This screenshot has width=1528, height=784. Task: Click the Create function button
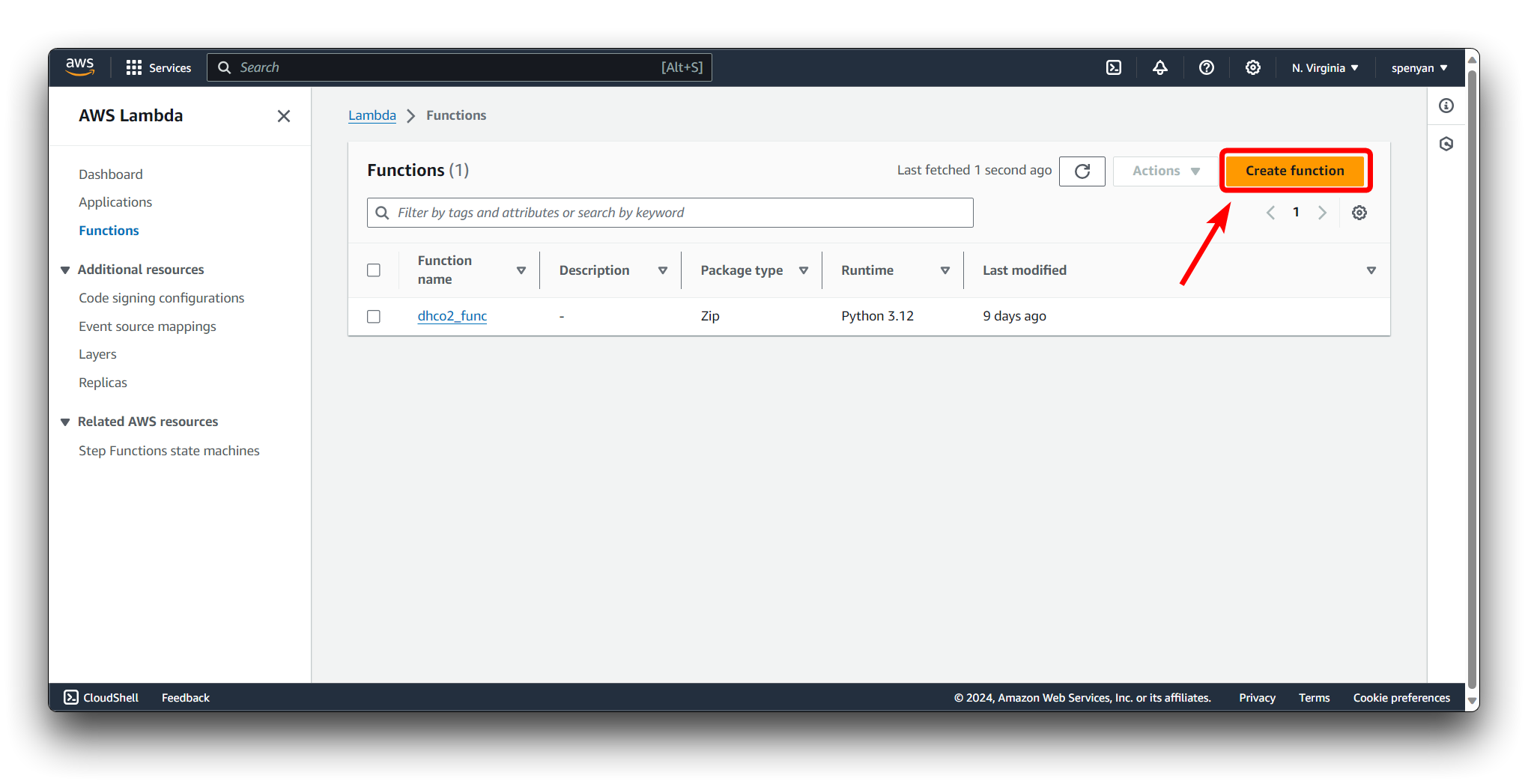[x=1294, y=171]
